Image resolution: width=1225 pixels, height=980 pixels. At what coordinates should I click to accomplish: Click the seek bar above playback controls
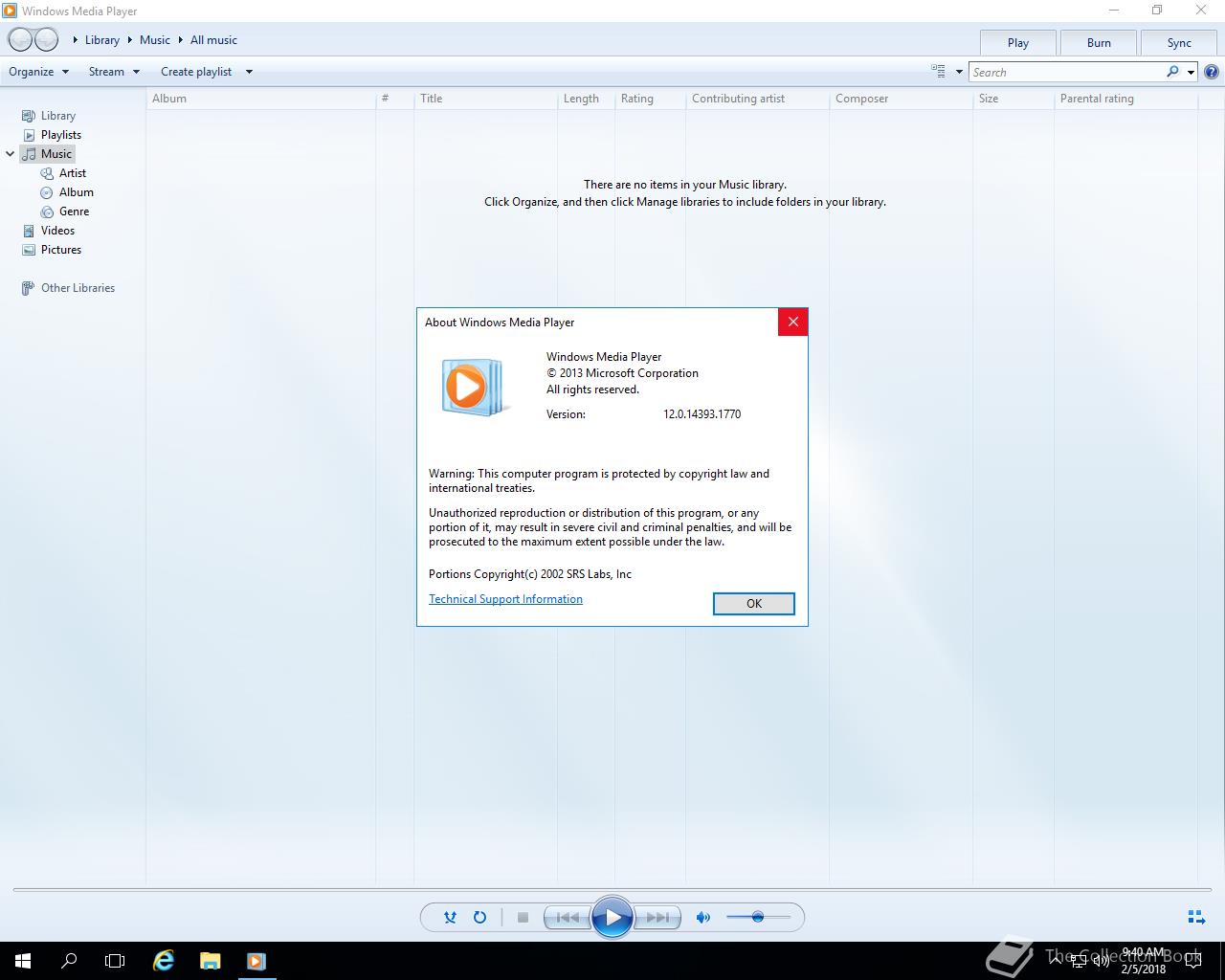(x=612, y=890)
